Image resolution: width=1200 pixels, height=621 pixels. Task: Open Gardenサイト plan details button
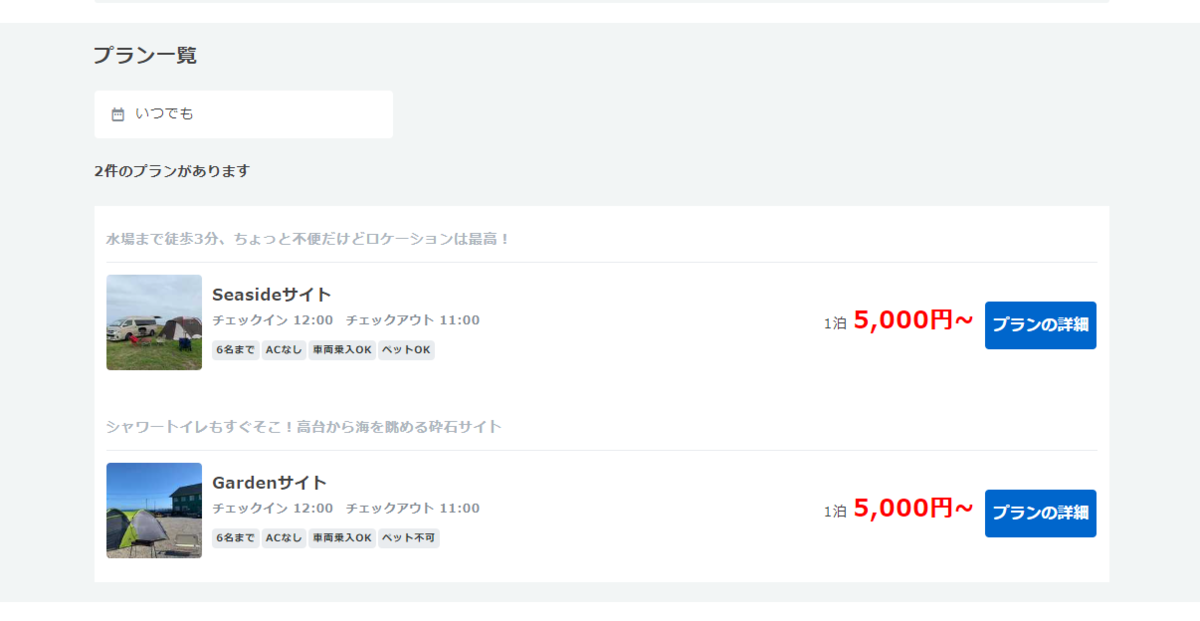coord(1040,513)
